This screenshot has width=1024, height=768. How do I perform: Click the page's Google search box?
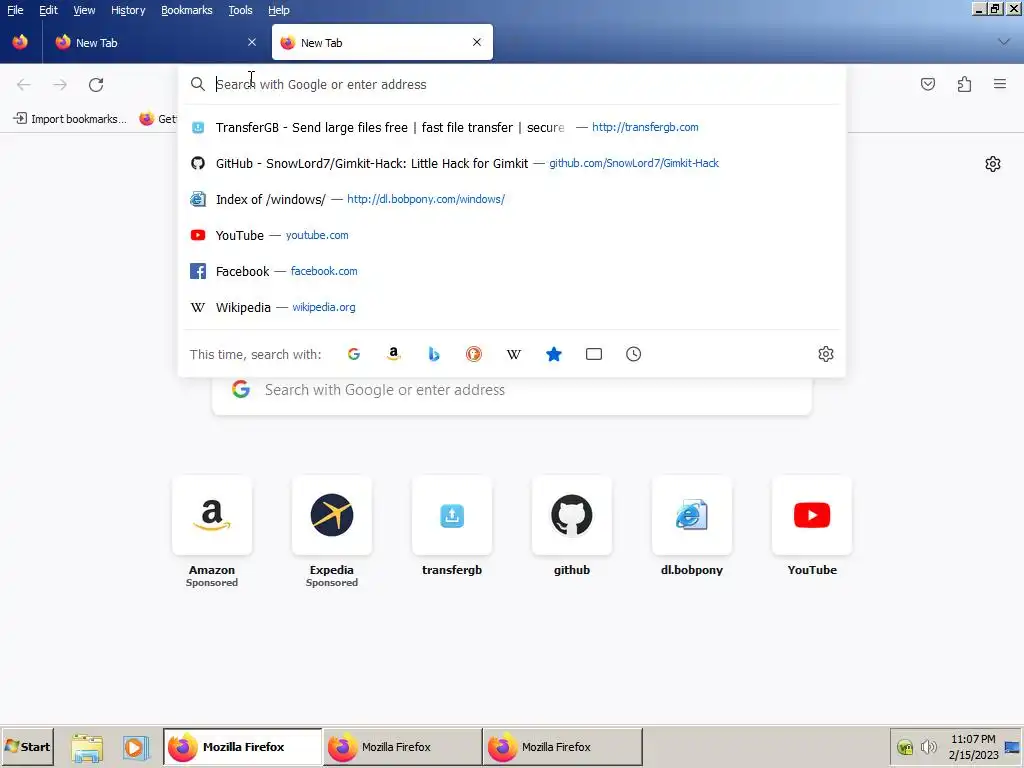pyautogui.click(x=512, y=390)
